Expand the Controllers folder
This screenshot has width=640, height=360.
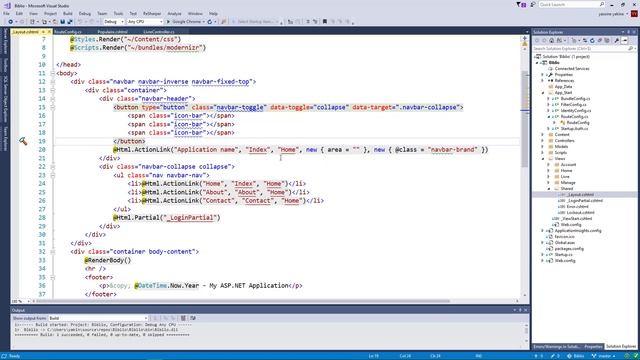click(543, 140)
